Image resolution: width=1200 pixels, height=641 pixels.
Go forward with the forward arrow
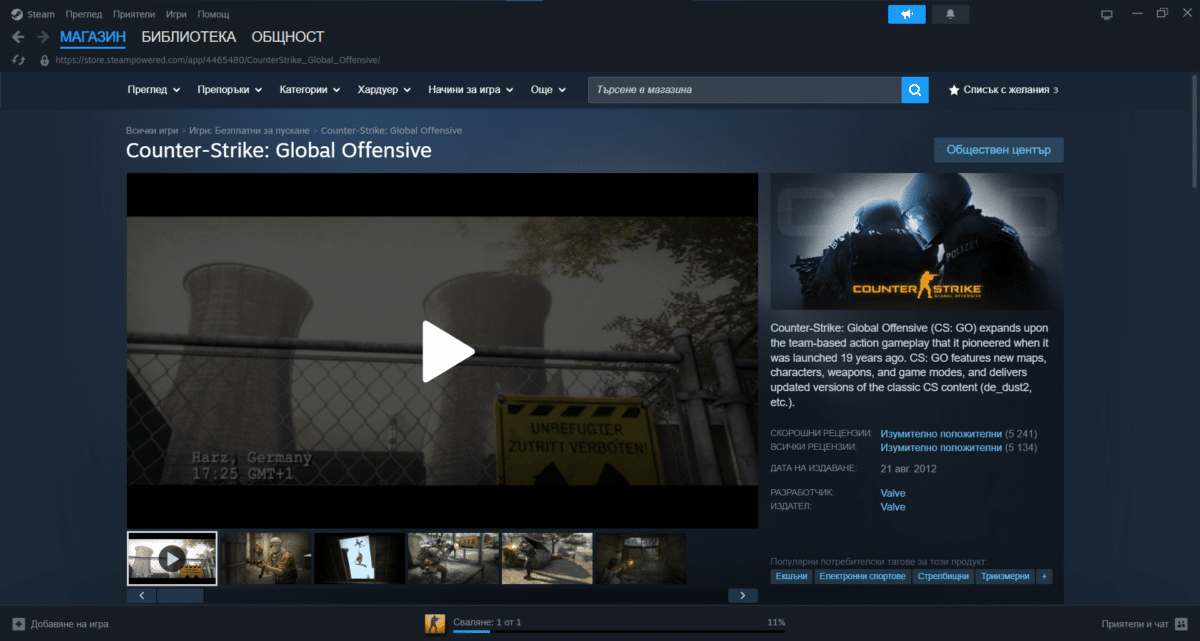coord(43,37)
